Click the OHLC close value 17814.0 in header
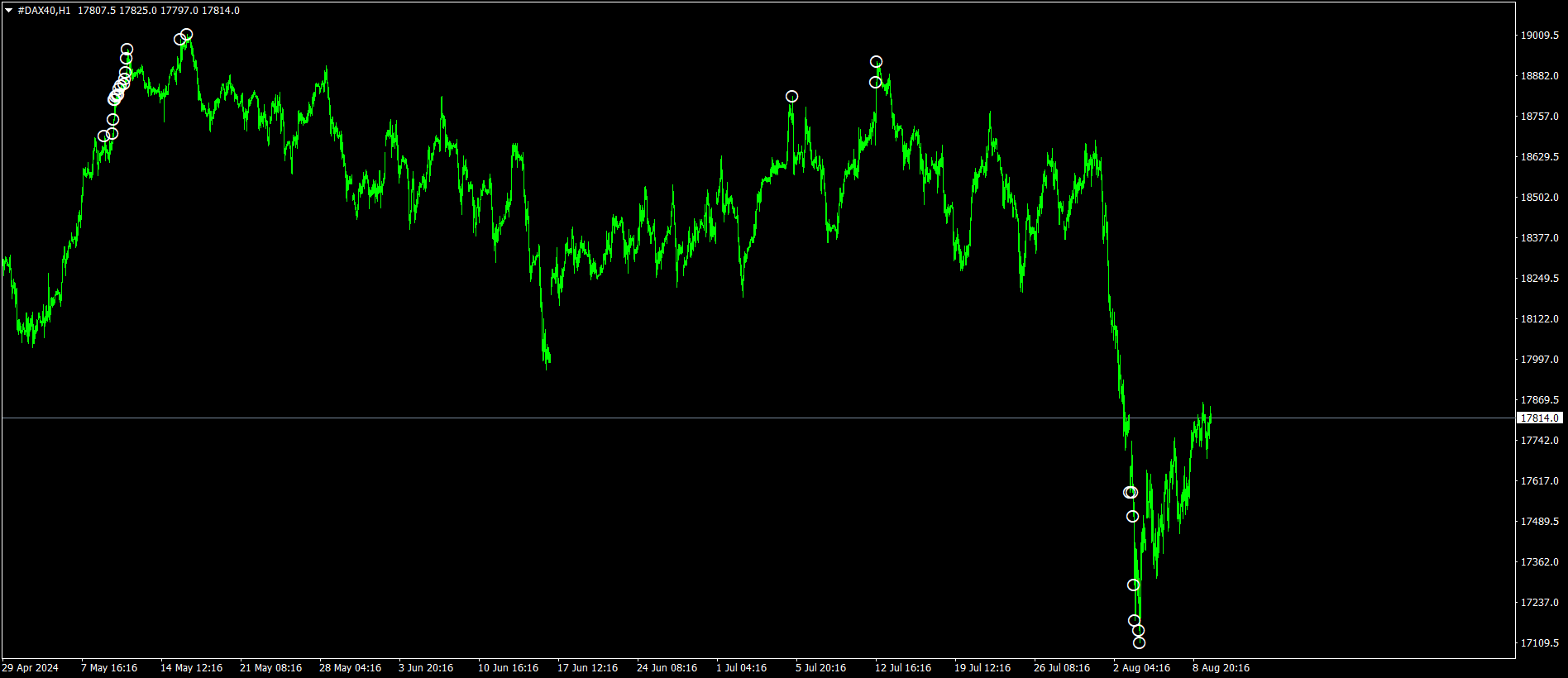 [221, 11]
